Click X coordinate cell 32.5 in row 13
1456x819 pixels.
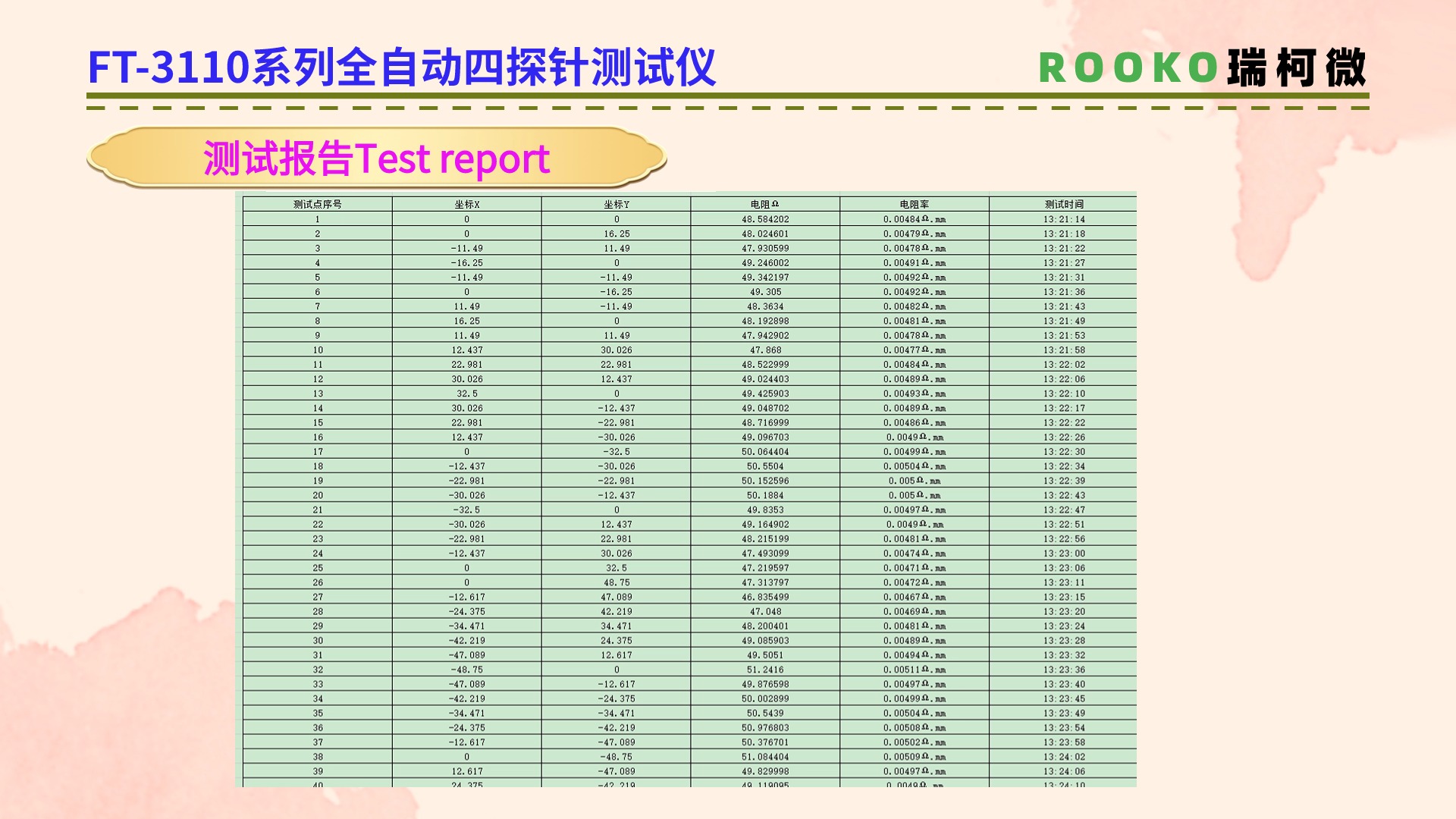(x=467, y=394)
